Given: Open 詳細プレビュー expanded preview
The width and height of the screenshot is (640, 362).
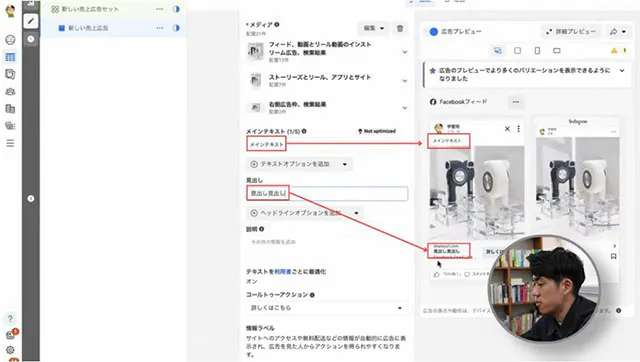Looking at the screenshot, I should click(x=571, y=31).
